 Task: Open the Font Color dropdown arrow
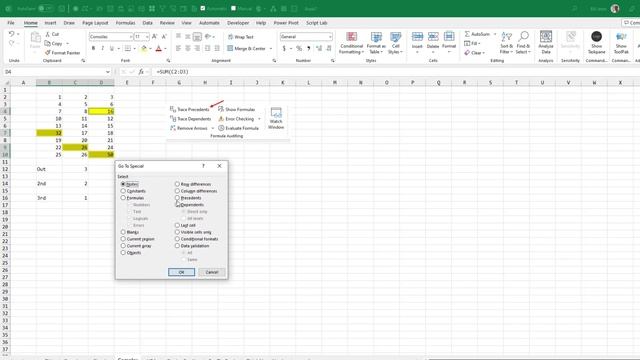pos(165,49)
